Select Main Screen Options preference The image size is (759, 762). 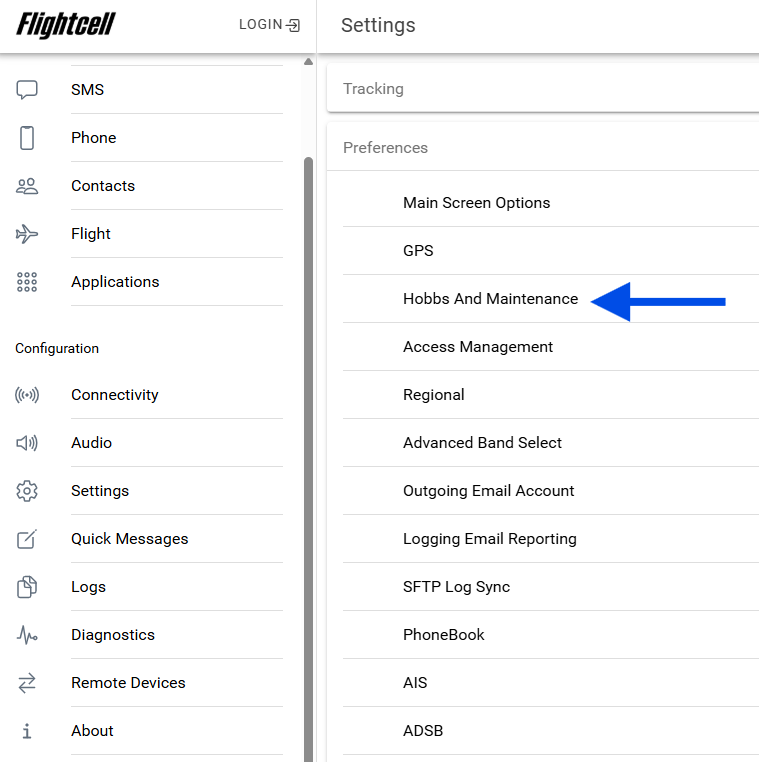click(476, 203)
